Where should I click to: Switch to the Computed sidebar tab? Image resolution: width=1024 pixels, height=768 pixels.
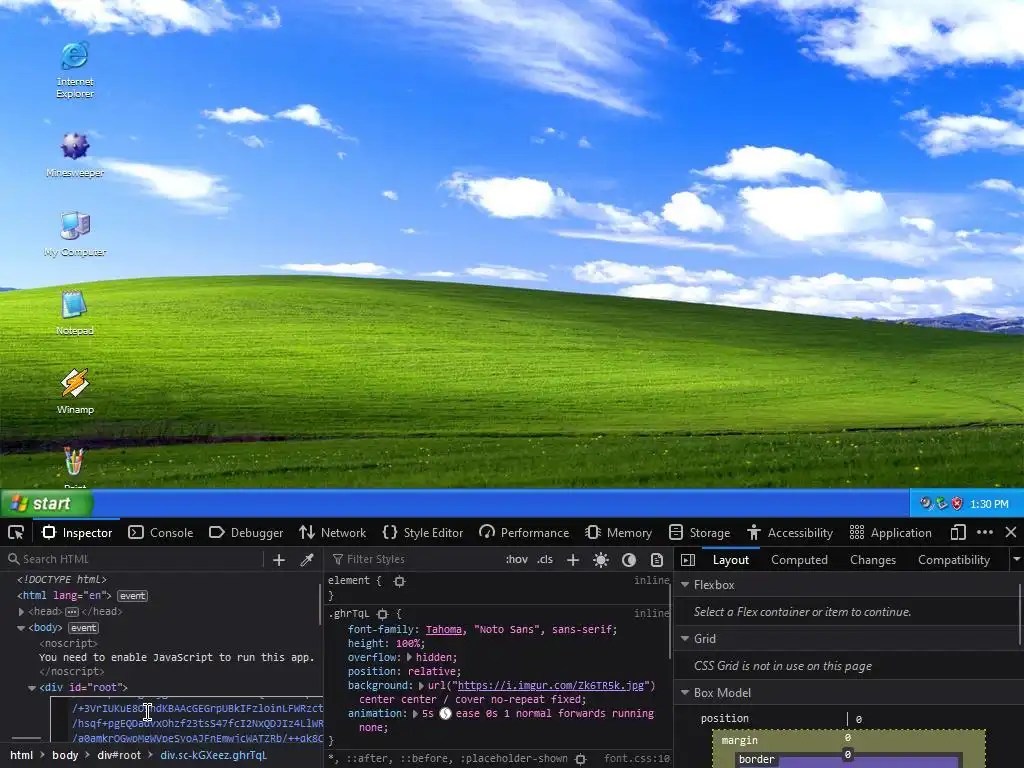pyautogui.click(x=799, y=560)
